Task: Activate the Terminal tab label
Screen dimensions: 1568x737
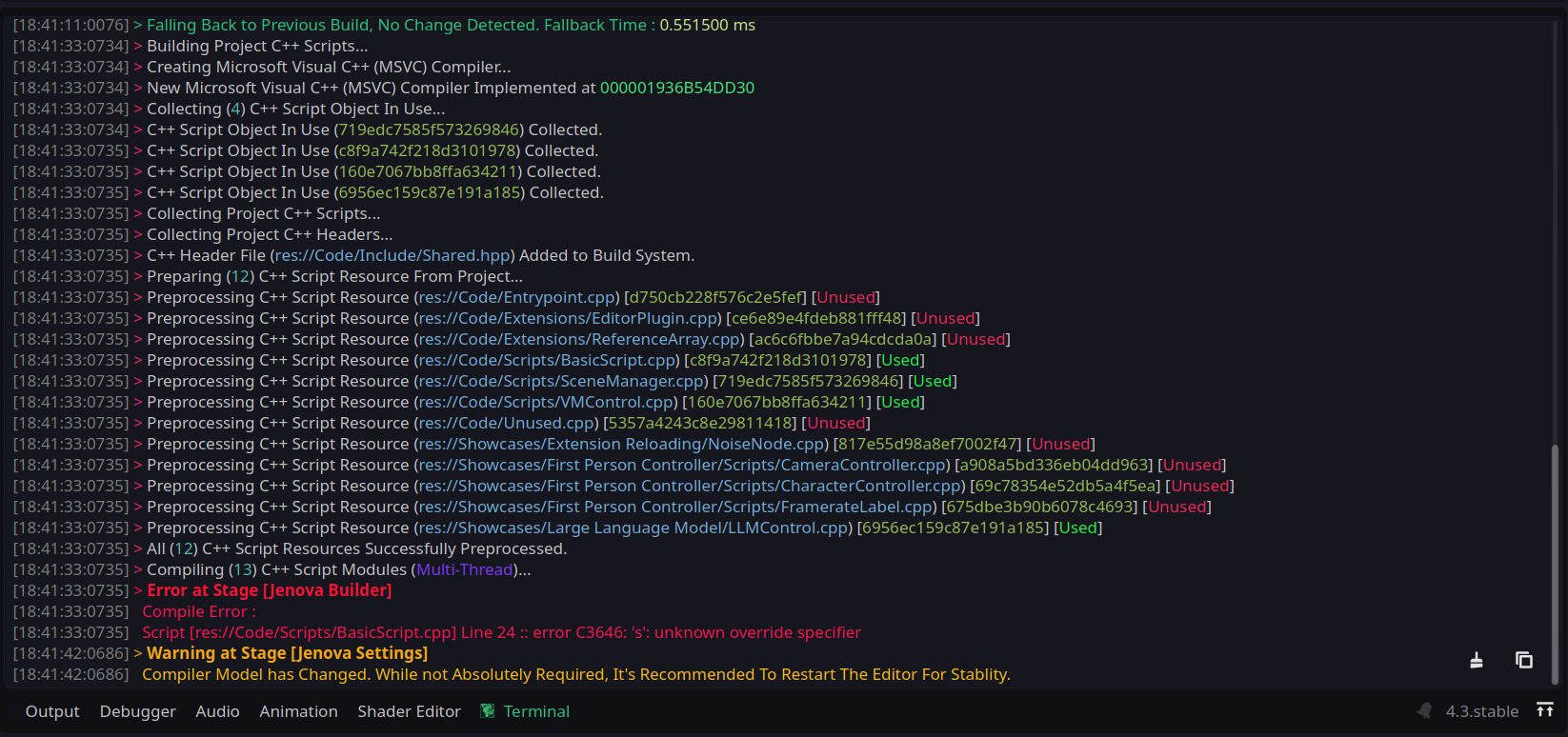Action: [537, 711]
